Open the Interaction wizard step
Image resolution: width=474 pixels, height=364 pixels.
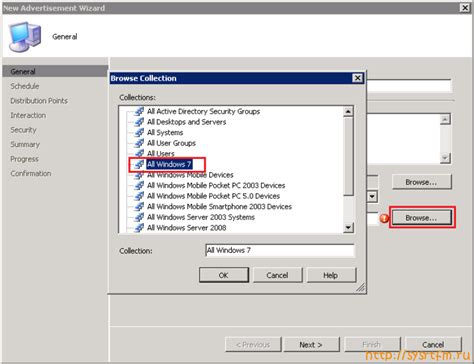28,115
